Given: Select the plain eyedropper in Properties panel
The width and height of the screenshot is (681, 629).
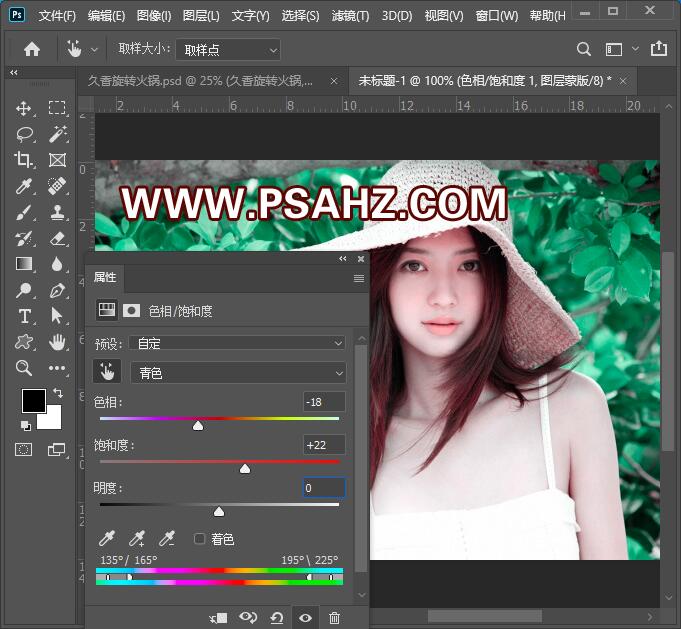Looking at the screenshot, I should pyautogui.click(x=106, y=539).
